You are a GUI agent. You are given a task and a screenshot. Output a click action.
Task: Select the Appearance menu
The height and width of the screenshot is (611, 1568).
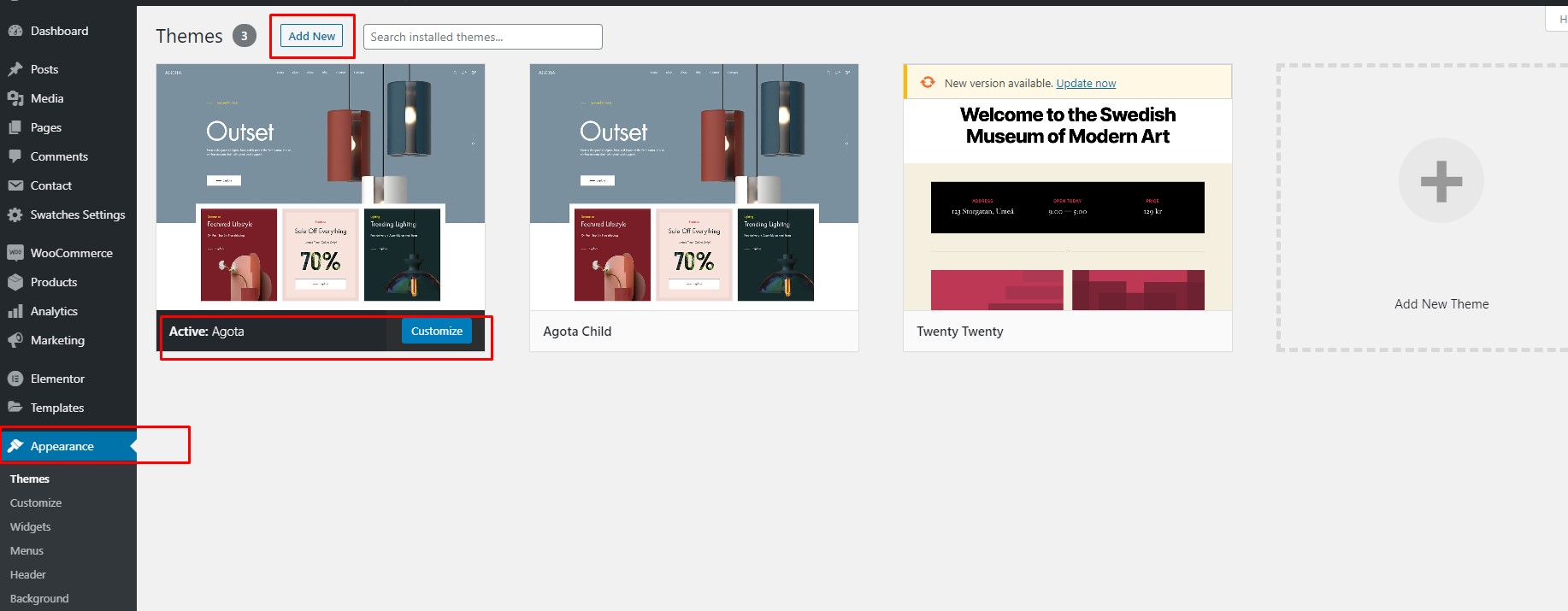(x=68, y=446)
